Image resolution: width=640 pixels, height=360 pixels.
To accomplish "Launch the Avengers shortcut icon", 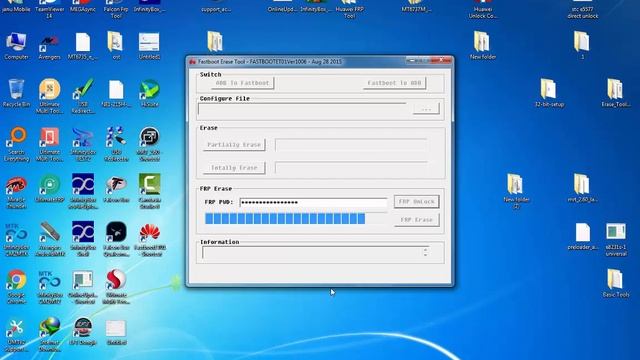I will [x=49, y=42].
